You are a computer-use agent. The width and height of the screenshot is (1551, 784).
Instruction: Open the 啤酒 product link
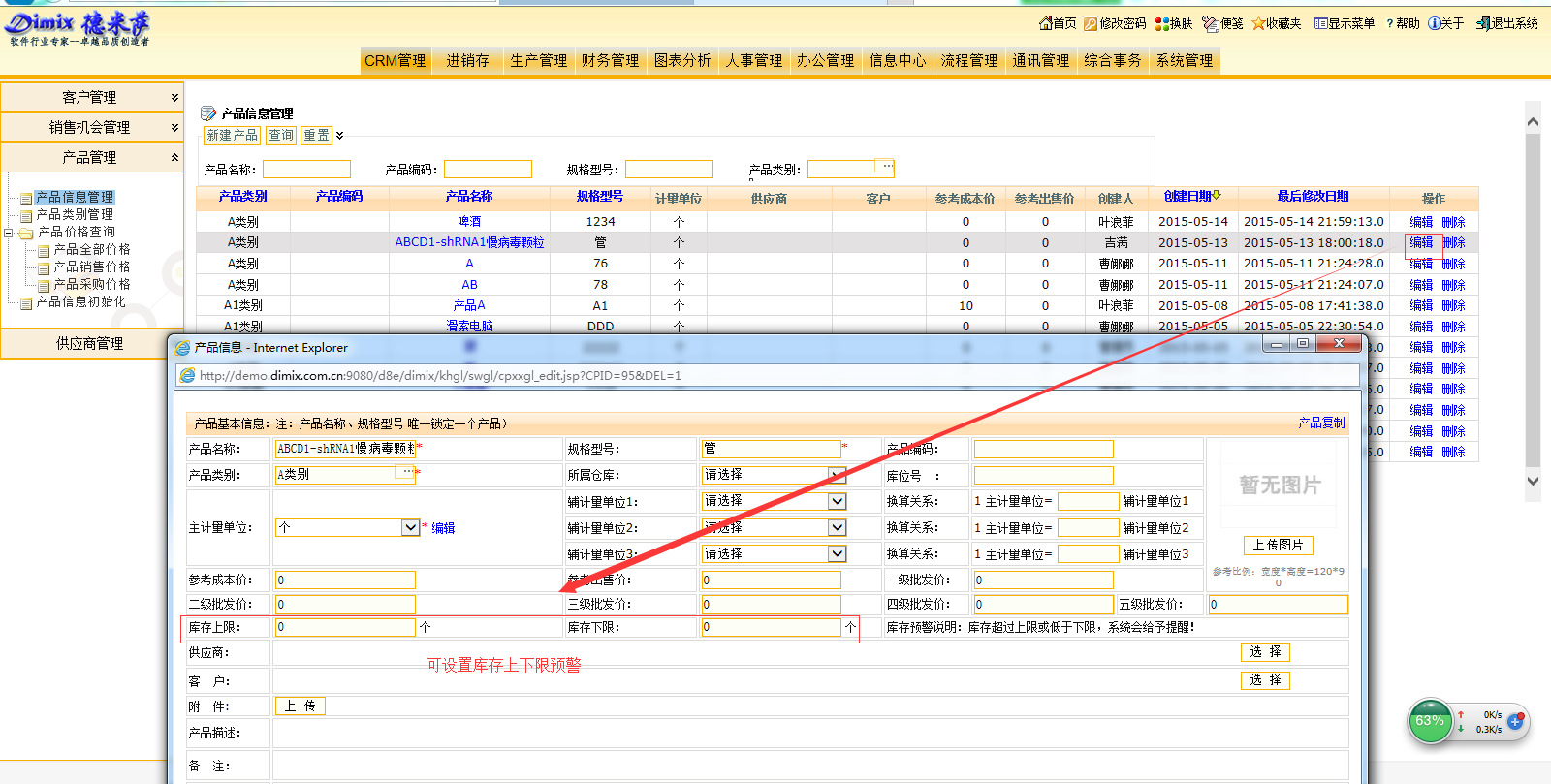click(x=469, y=222)
